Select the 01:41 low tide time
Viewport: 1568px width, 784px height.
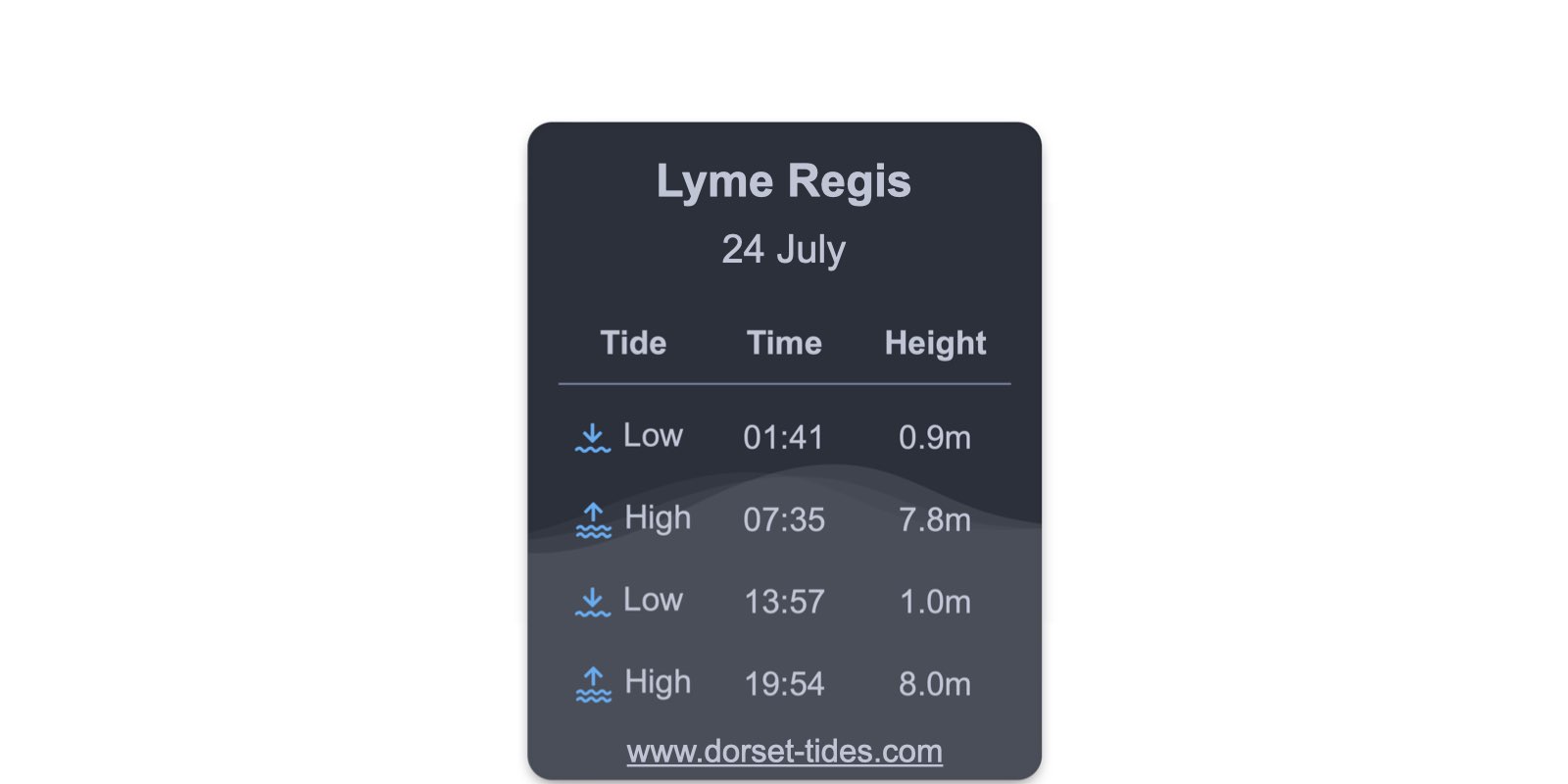pyautogui.click(x=784, y=437)
